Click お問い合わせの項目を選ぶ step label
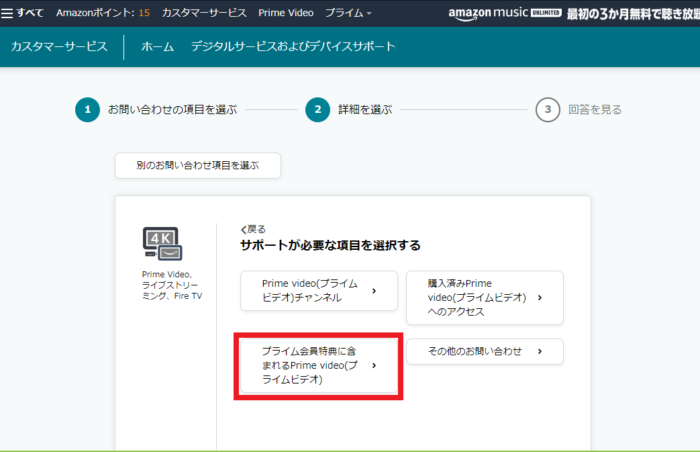The height and width of the screenshot is (452, 700). coord(173,109)
